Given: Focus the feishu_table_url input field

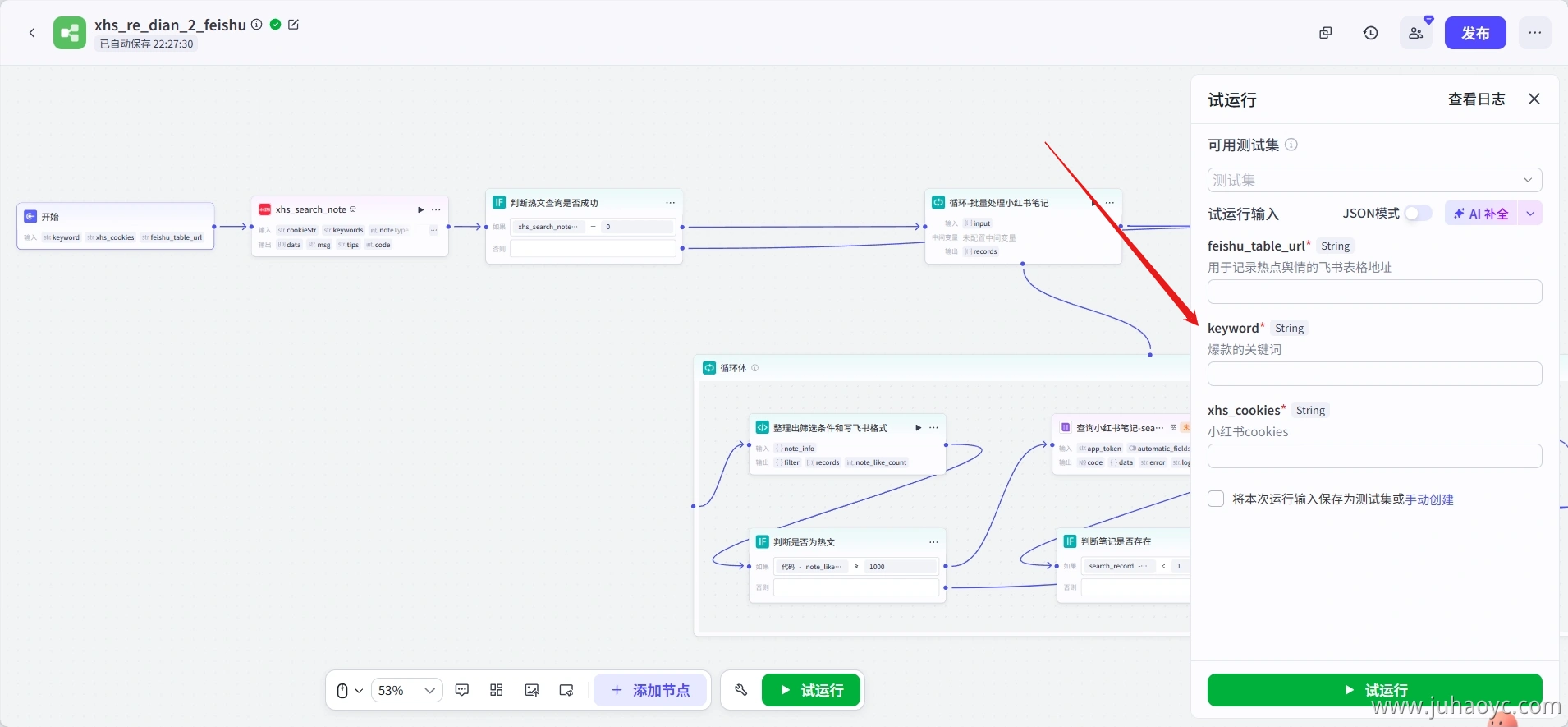Looking at the screenshot, I should coord(1375,292).
